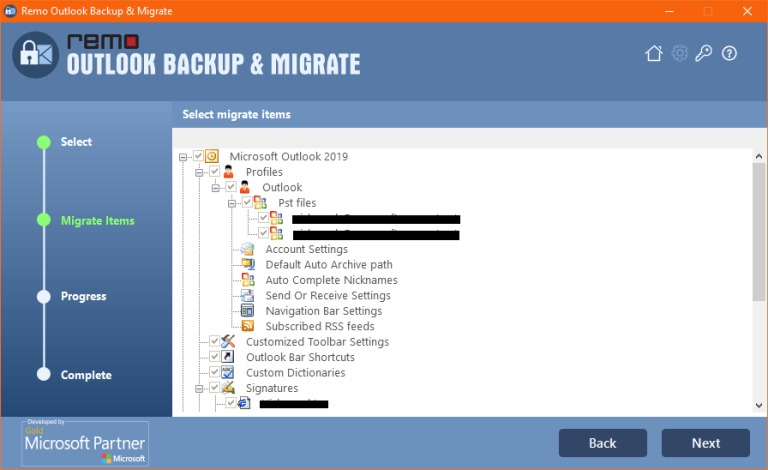768x470 pixels.
Task: Select the Navigation Bar Settings label
Action: (x=323, y=311)
